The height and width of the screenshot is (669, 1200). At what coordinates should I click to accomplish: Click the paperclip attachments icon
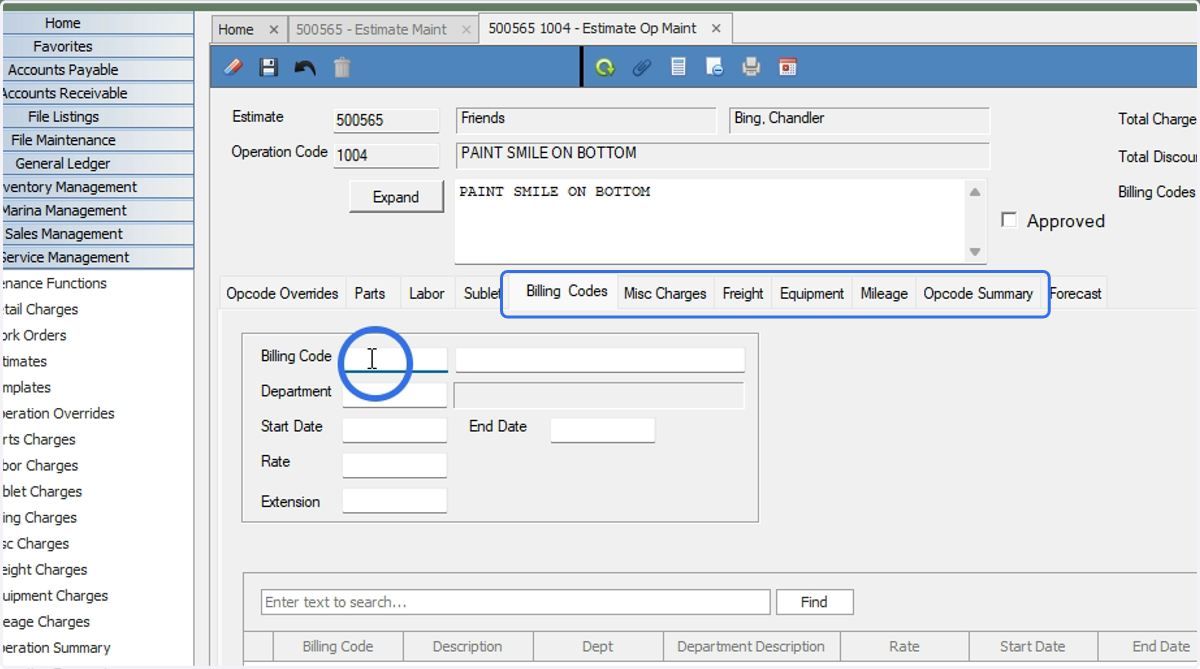(x=642, y=67)
